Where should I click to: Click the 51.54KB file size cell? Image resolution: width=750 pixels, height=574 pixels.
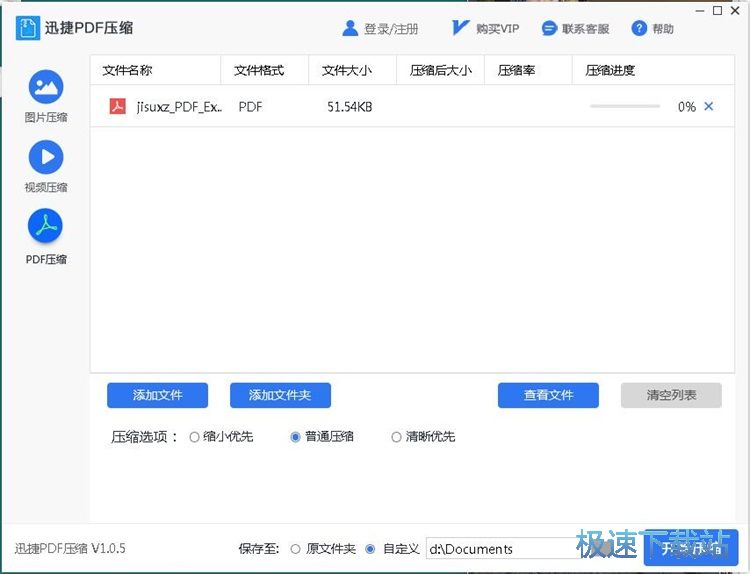click(x=350, y=107)
